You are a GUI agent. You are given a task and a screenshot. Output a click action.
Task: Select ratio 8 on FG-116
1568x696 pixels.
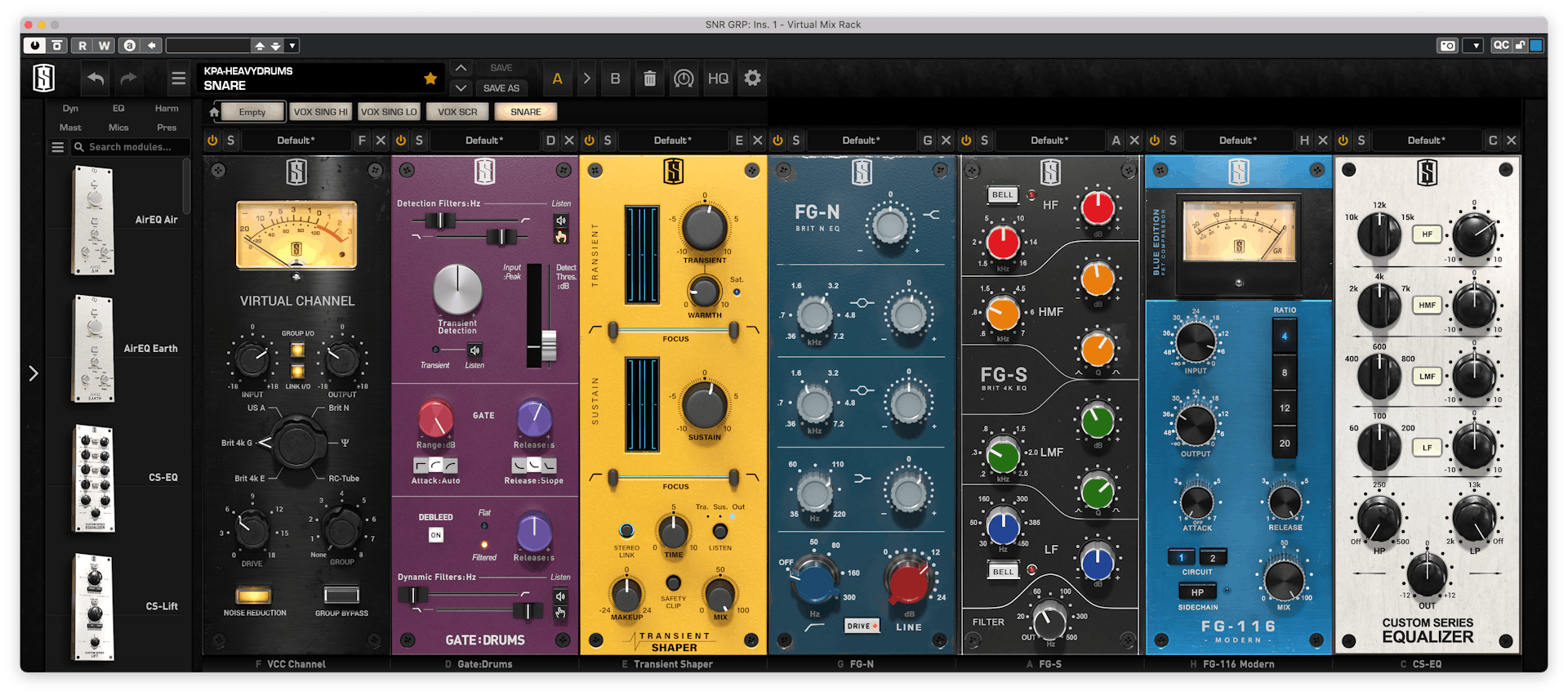pyautogui.click(x=1285, y=373)
